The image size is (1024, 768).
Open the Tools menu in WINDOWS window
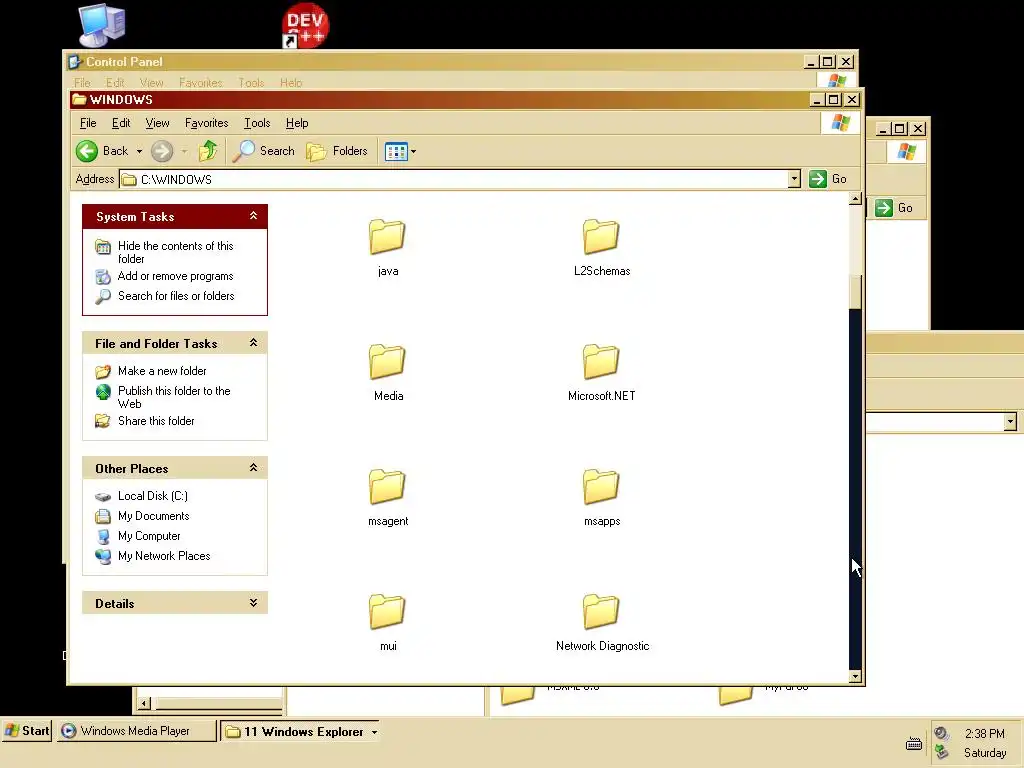click(257, 123)
